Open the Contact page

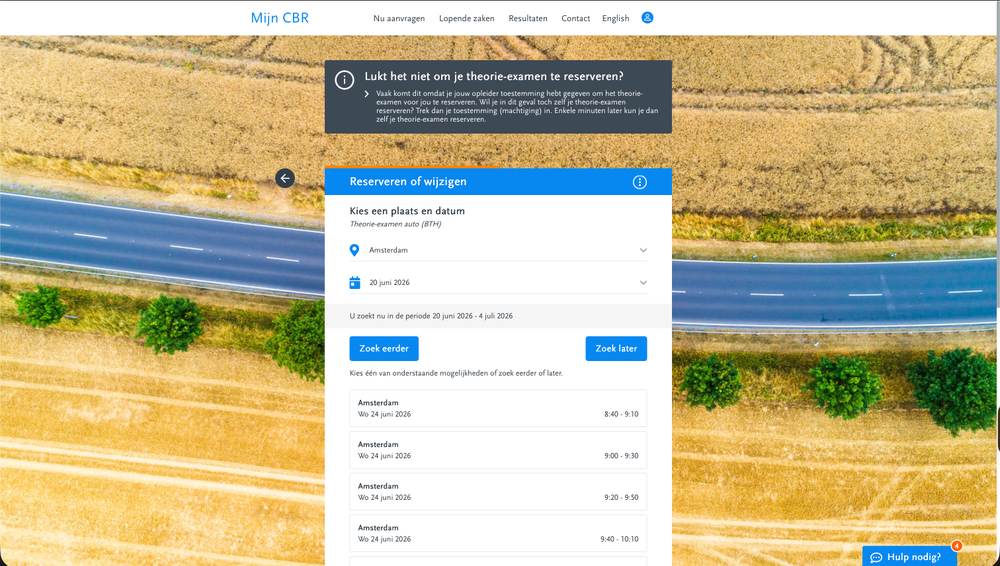(x=575, y=19)
